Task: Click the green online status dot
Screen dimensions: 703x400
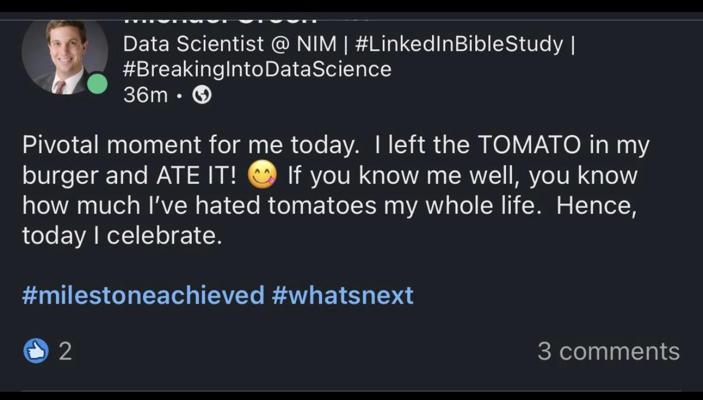Action: coord(97,84)
